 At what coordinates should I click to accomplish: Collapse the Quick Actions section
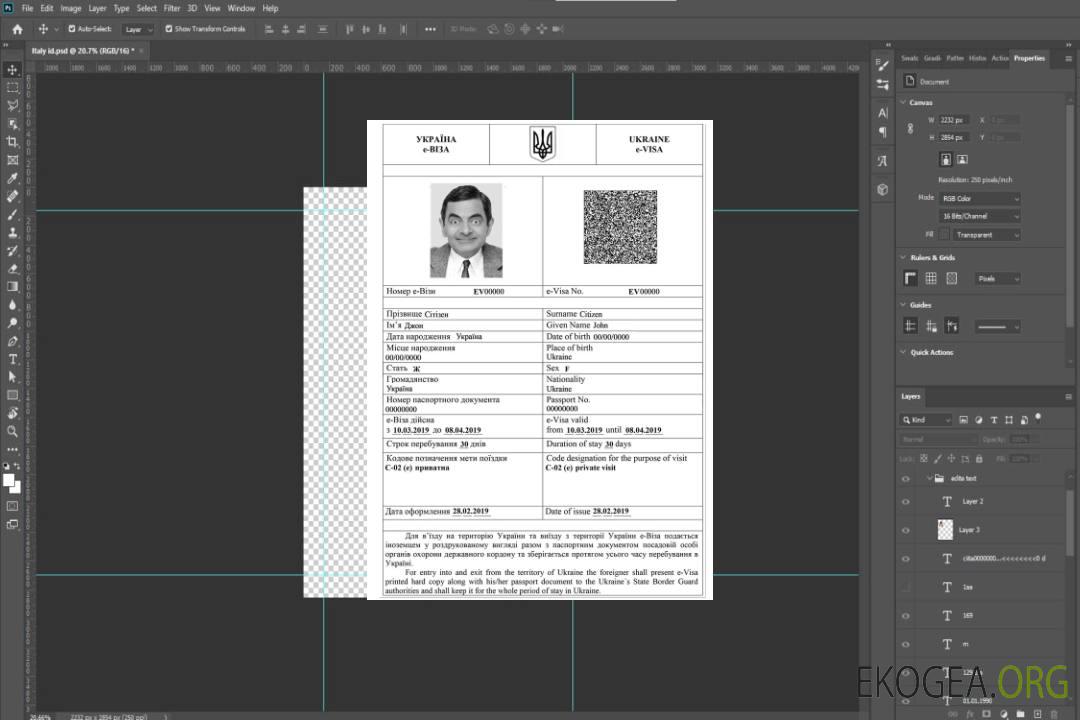[x=903, y=352]
